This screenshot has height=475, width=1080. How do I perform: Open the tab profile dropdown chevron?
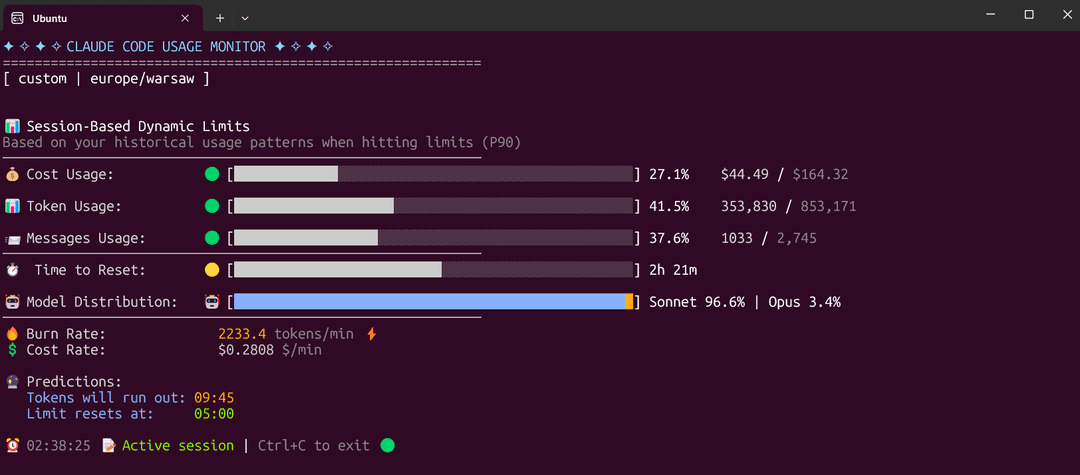click(245, 18)
